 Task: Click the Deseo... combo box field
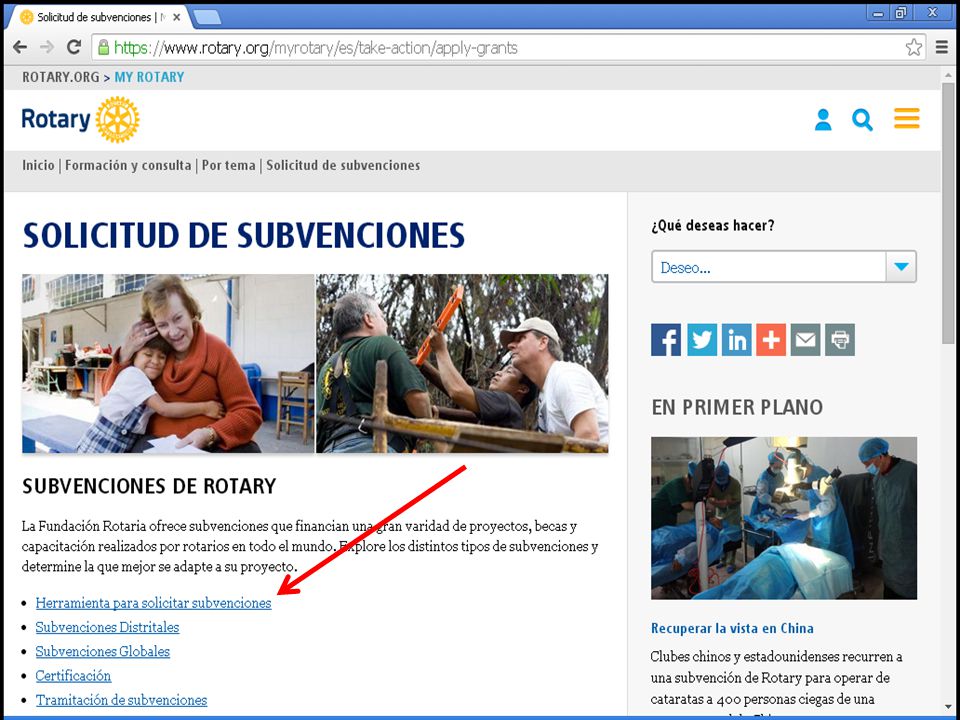pyautogui.click(x=784, y=267)
